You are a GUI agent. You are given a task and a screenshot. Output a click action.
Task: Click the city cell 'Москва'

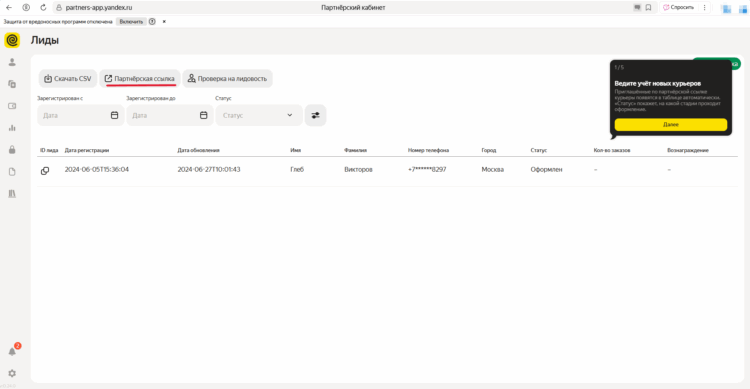(493, 169)
